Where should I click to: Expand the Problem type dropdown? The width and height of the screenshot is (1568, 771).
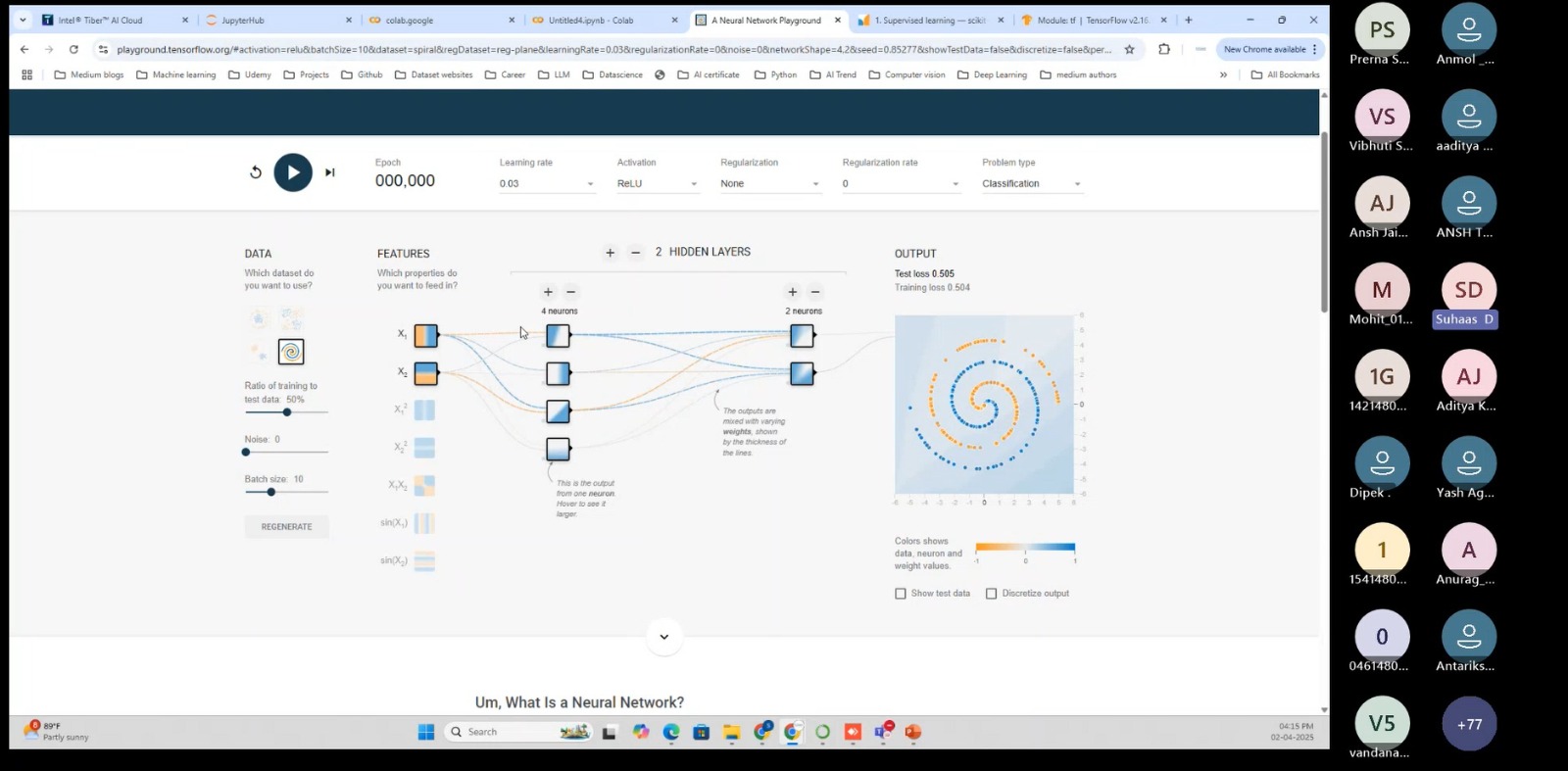[1031, 184]
